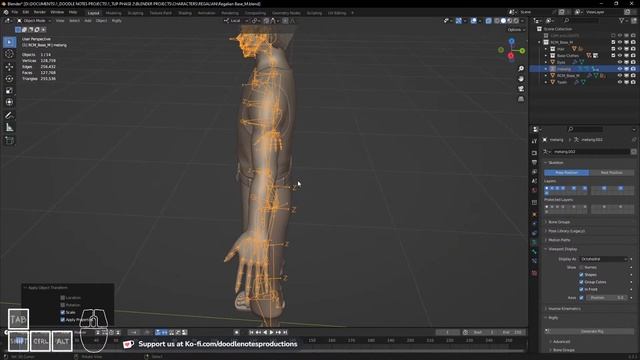The image size is (640, 360).
Task: Open the Render menu
Action: 40,12
